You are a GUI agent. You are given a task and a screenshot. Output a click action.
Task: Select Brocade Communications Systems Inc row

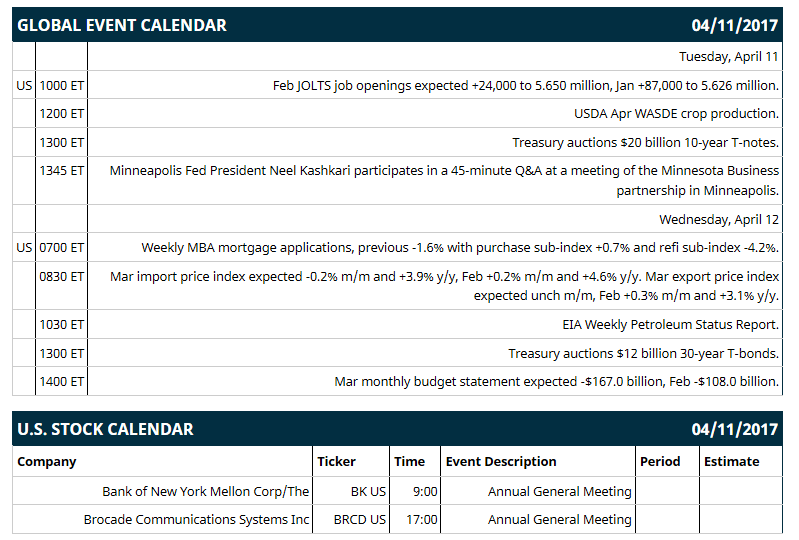[x=397, y=520]
